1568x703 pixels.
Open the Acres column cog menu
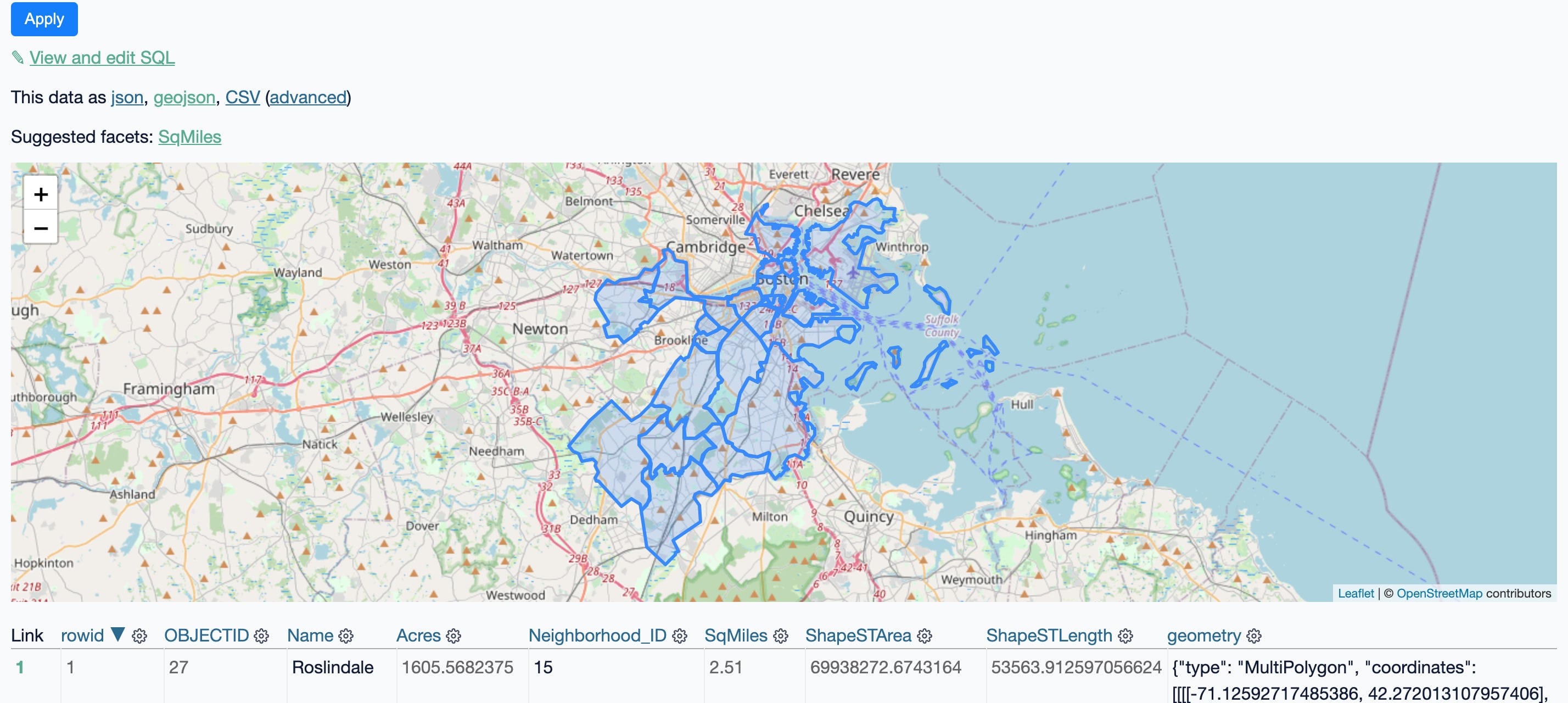tap(453, 636)
